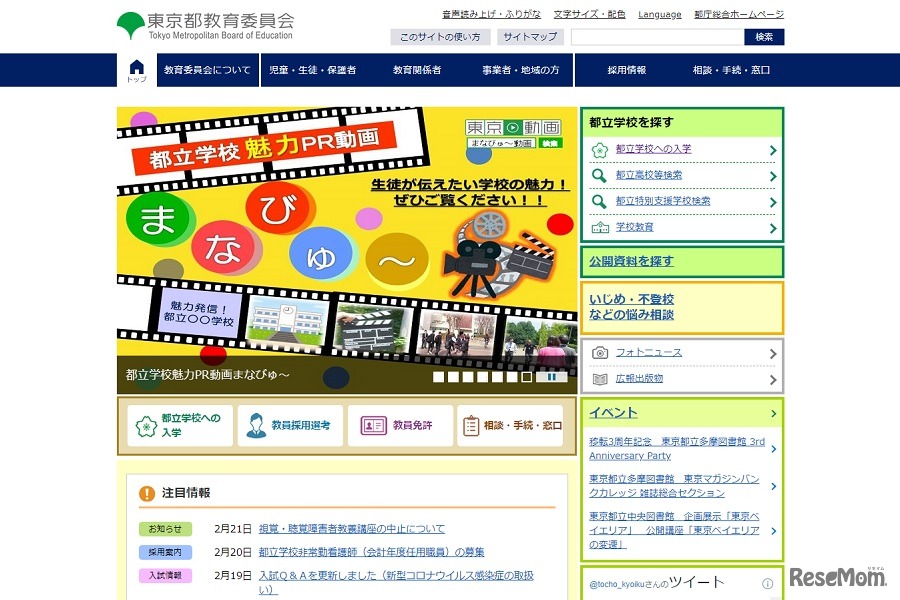Switch to the 採用情報 navigation tab

(x=624, y=71)
